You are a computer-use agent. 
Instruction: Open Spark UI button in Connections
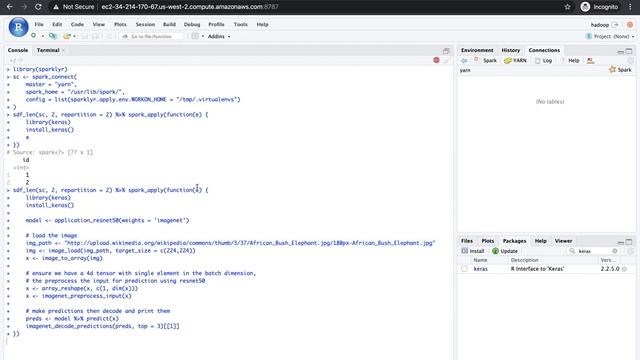coord(485,60)
